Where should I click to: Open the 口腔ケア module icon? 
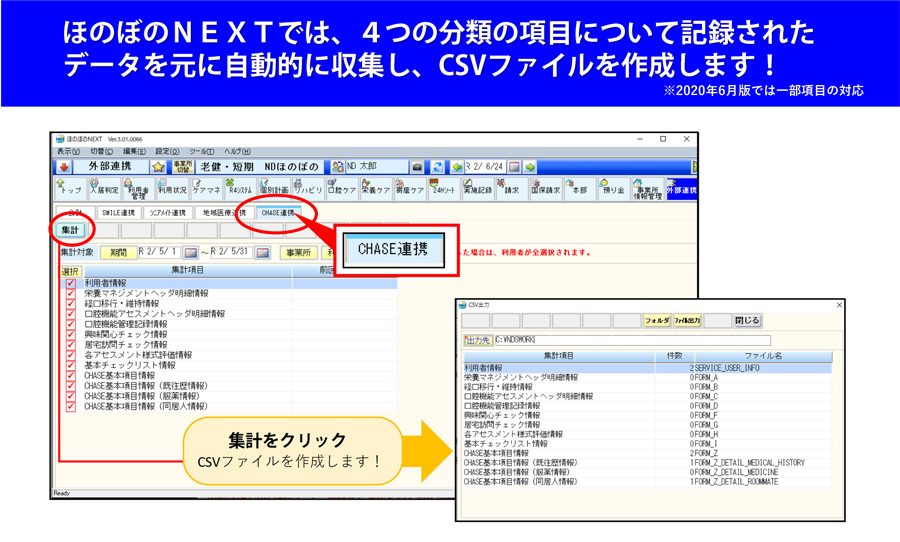342,189
